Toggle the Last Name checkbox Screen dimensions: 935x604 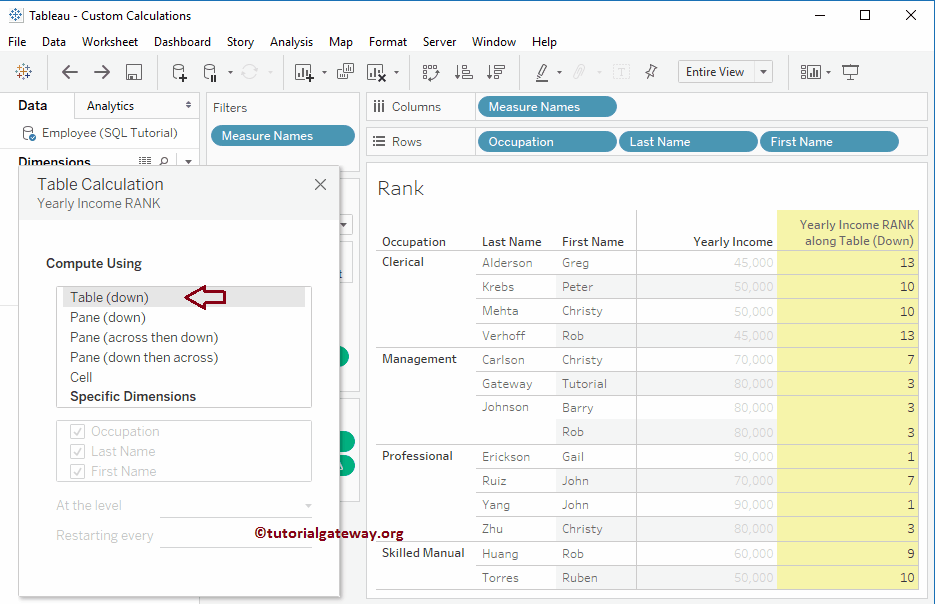[77, 452]
